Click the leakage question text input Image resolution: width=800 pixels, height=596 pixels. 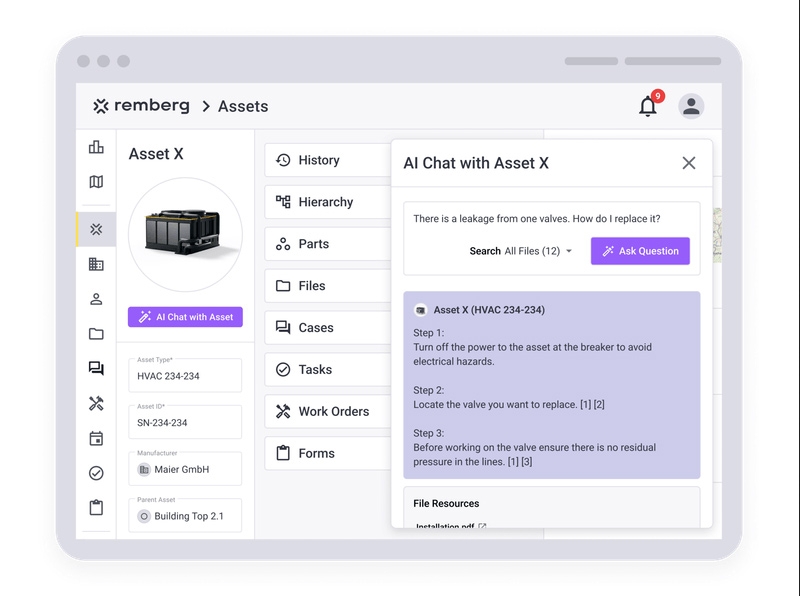coord(537,219)
